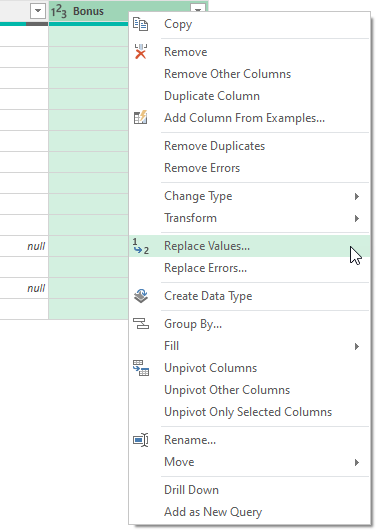Expand the Fill submenu arrow
The height and width of the screenshot is (532, 378).
[356, 346]
